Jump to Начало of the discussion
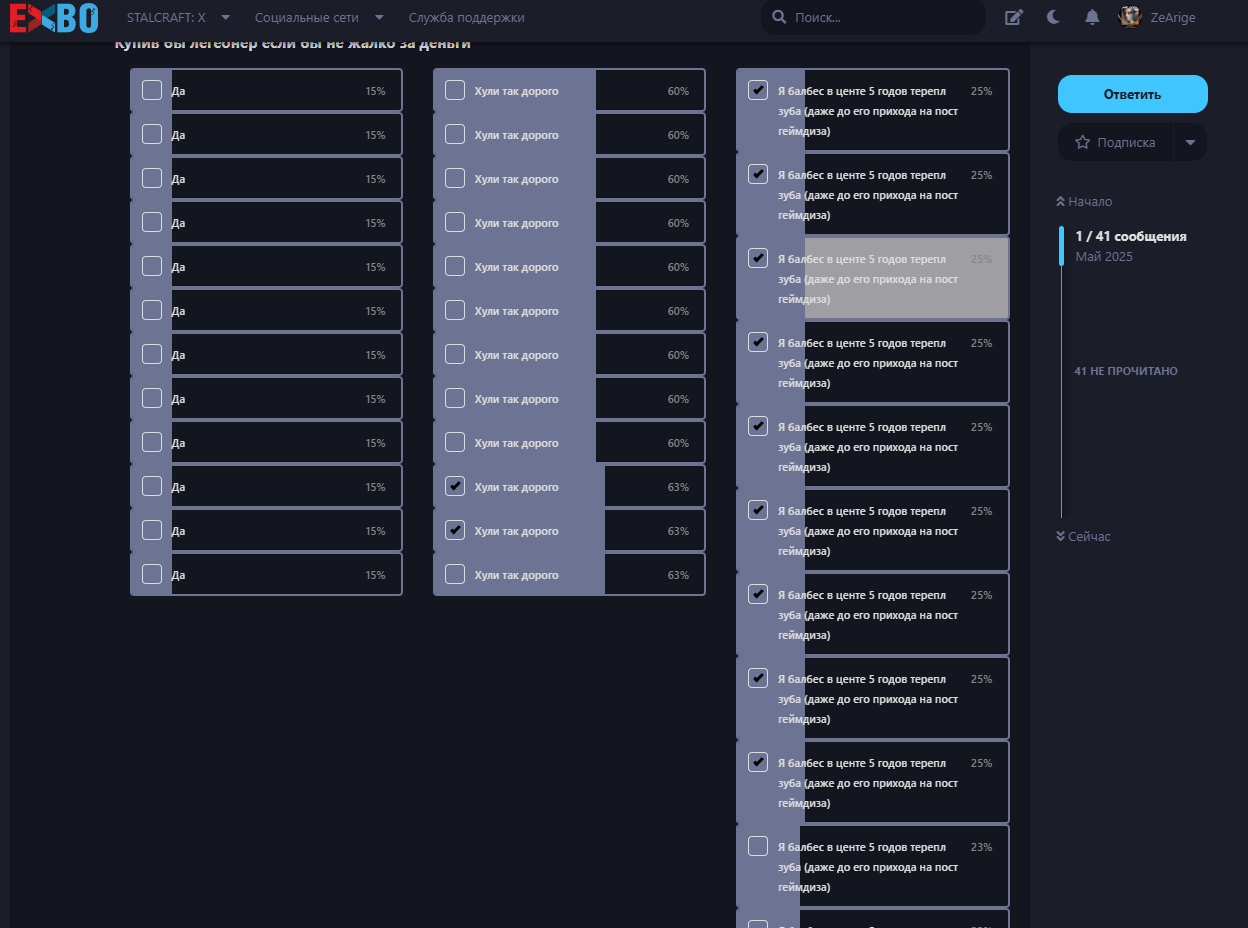This screenshot has height=928, width=1248. click(x=1084, y=202)
